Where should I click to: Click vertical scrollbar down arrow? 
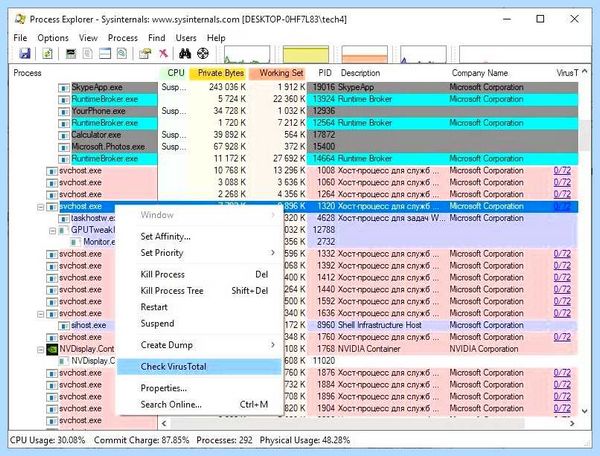point(585,411)
